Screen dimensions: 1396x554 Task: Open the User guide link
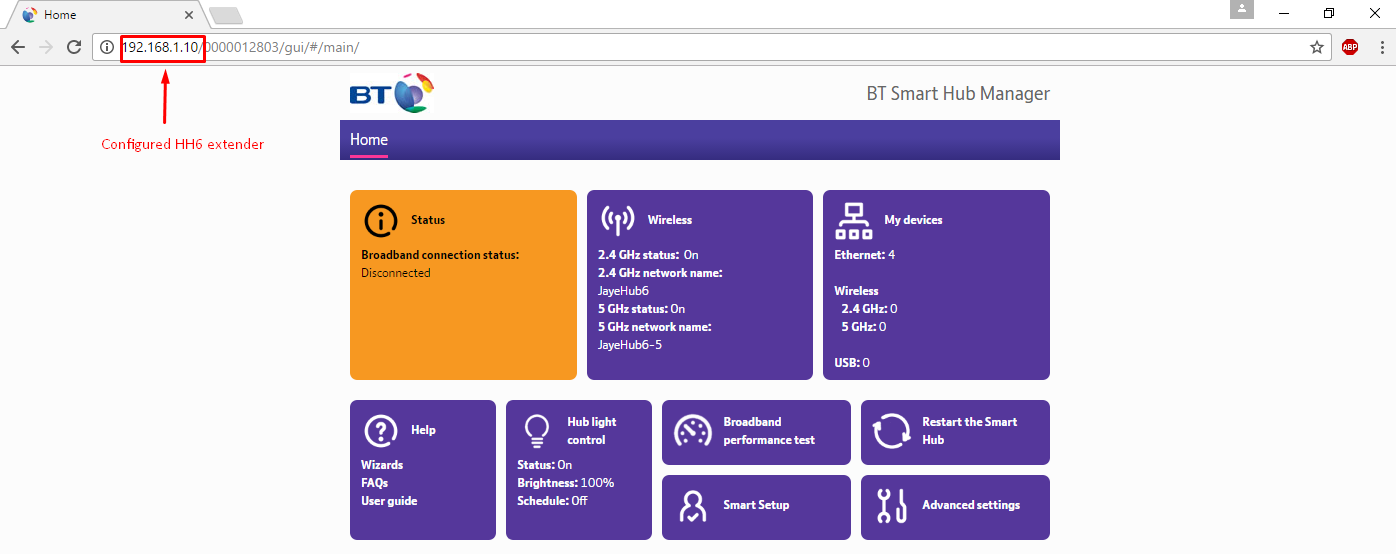click(389, 501)
